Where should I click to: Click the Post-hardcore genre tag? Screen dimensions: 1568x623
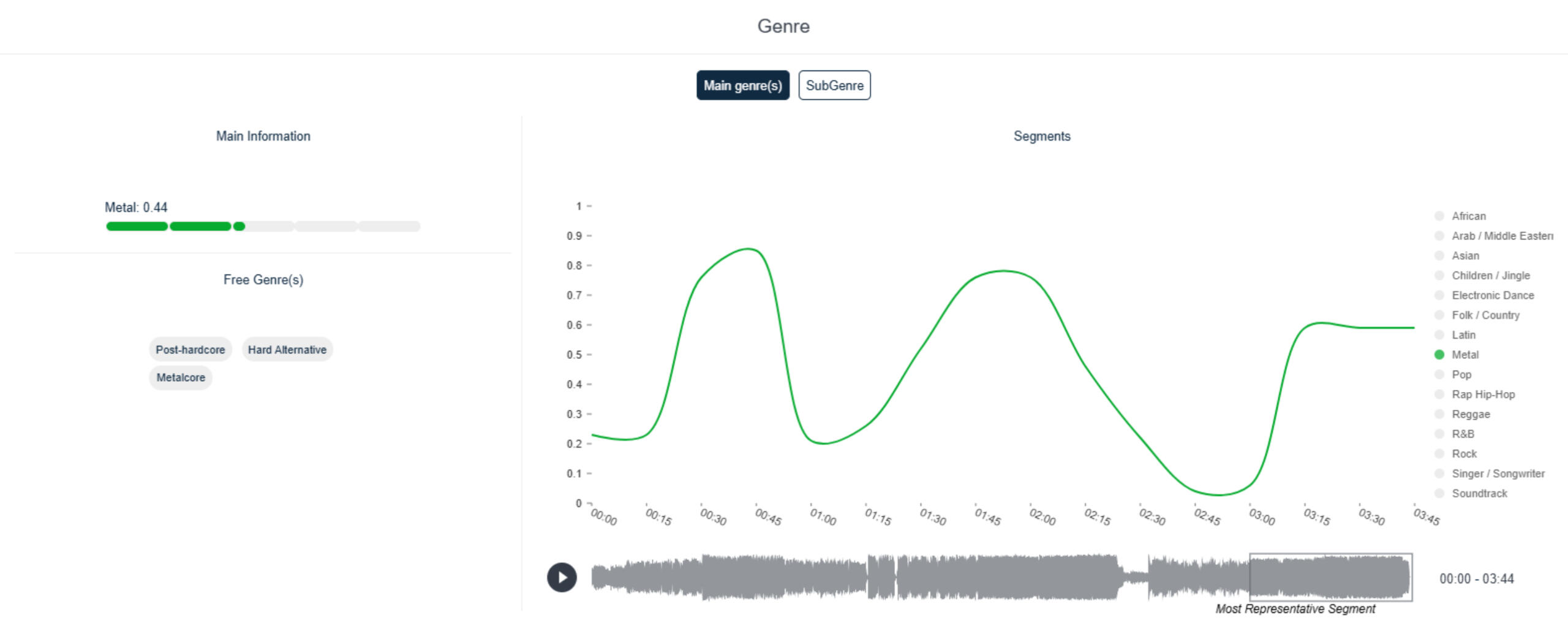click(190, 350)
